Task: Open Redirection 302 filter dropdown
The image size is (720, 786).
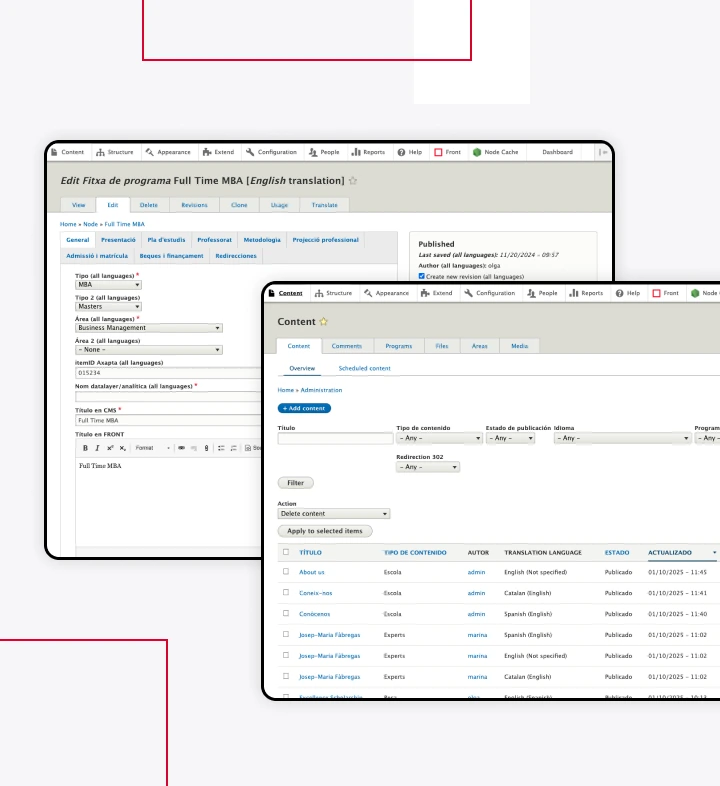Action: (x=428, y=467)
